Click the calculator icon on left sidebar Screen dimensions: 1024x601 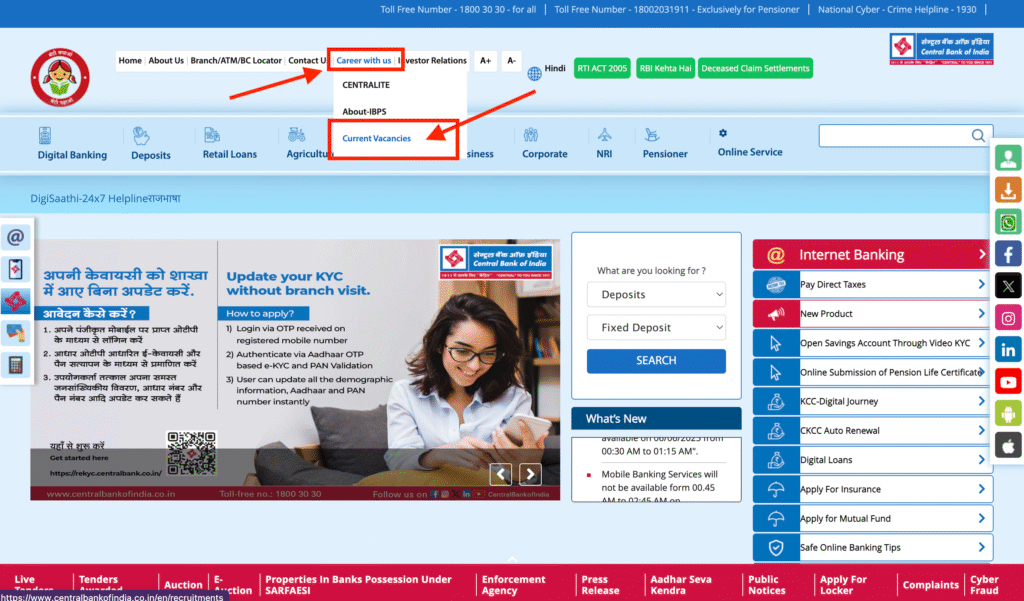point(16,365)
